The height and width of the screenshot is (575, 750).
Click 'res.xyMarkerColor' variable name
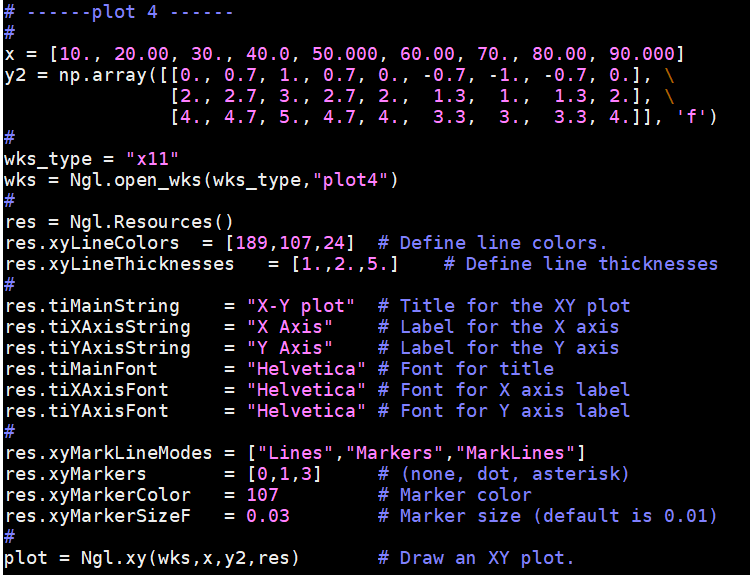point(98,495)
